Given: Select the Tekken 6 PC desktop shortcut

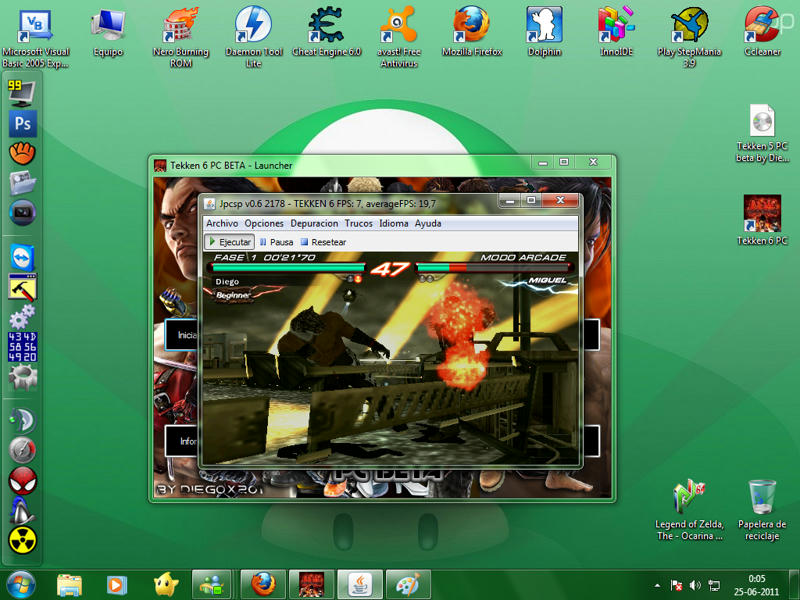Looking at the screenshot, I should (762, 220).
